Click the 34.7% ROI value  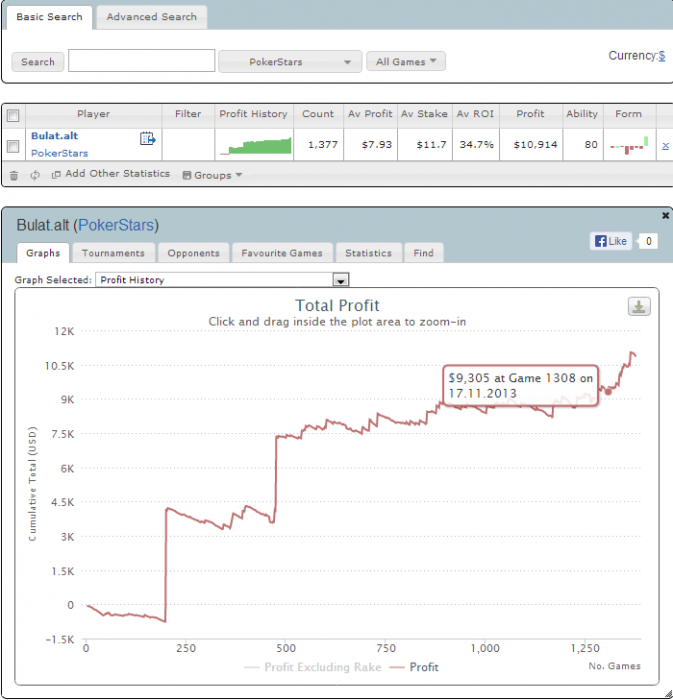477,145
